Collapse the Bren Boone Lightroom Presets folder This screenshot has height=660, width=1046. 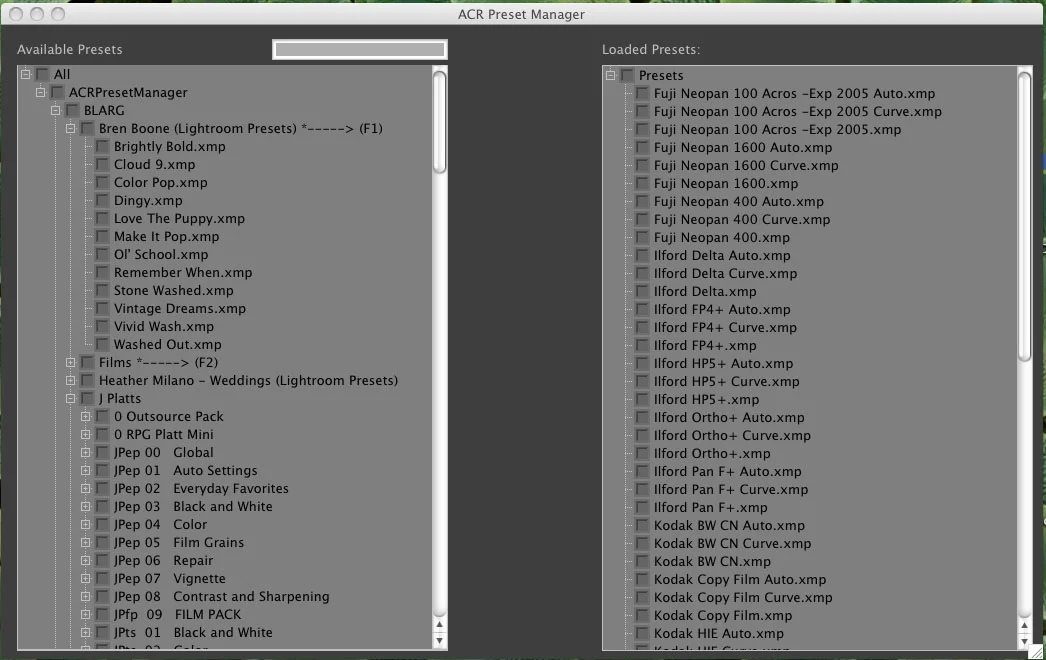click(70, 128)
